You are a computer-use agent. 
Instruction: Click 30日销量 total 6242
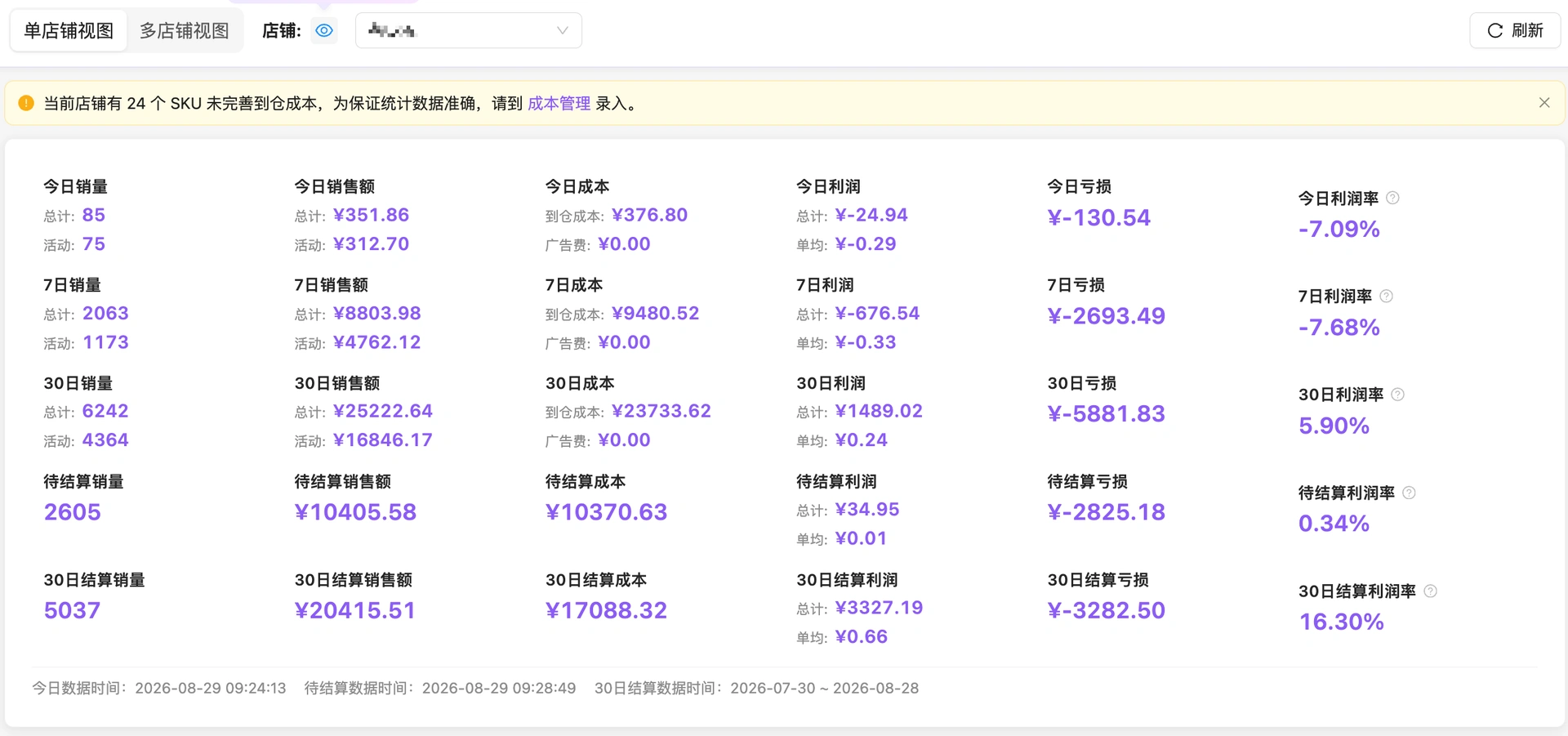pyautogui.click(x=105, y=411)
